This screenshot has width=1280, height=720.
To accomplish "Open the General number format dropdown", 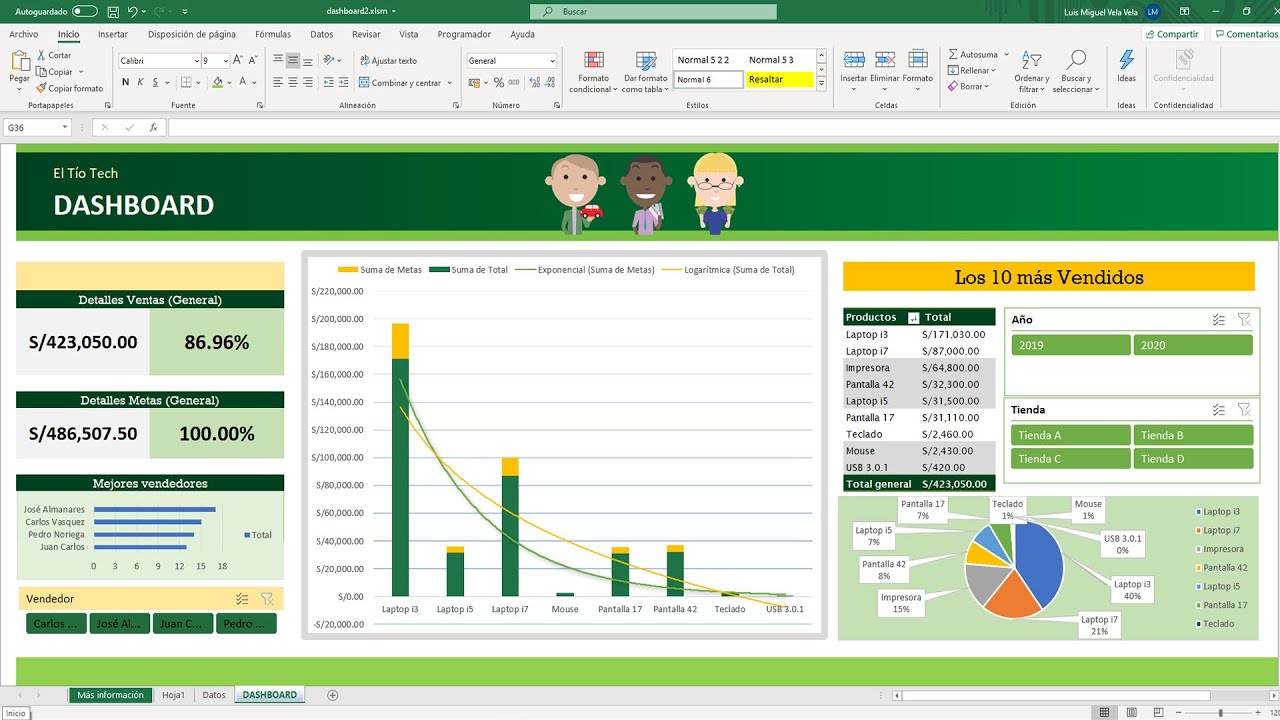I will (x=552, y=61).
